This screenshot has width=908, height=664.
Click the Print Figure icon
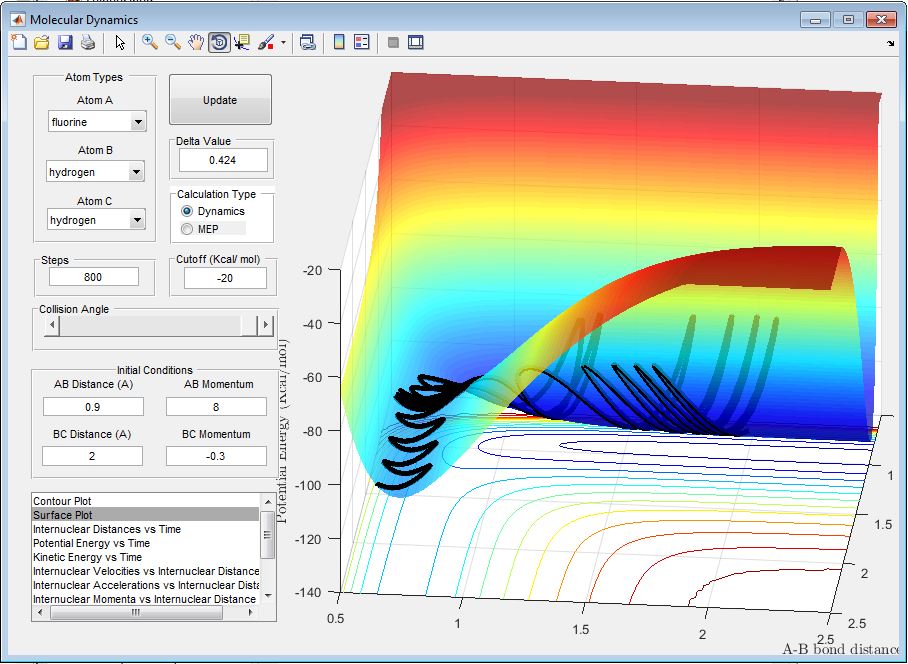87,42
